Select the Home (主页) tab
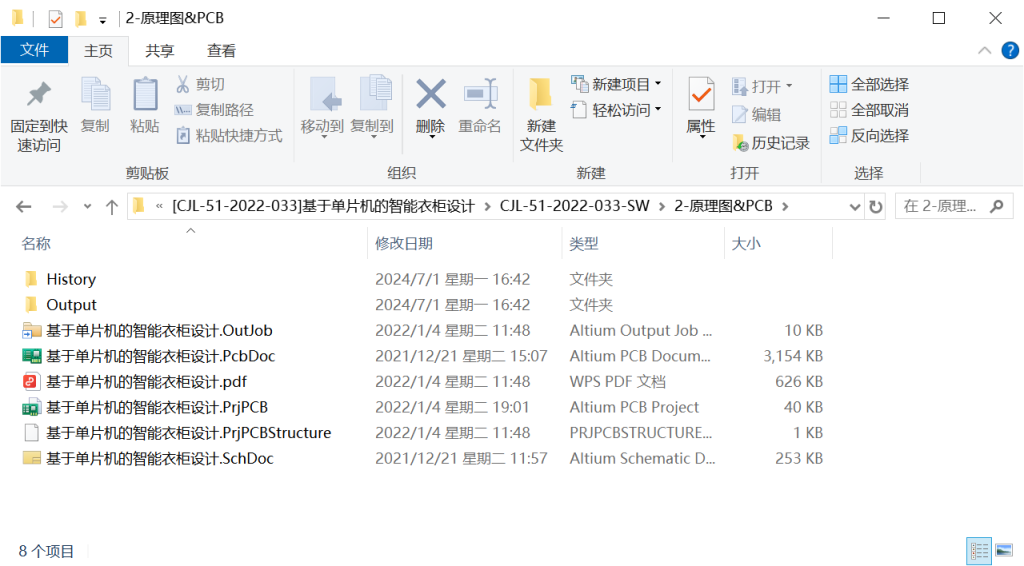This screenshot has width=1024, height=566. click(x=98, y=51)
